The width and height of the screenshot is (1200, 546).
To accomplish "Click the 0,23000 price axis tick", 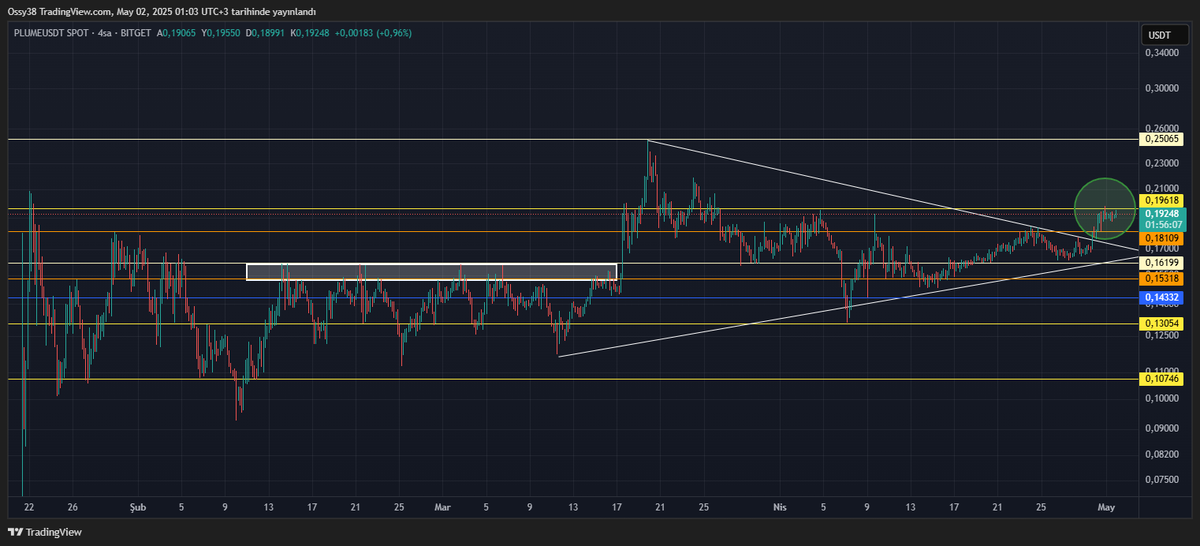I will pyautogui.click(x=1162, y=163).
